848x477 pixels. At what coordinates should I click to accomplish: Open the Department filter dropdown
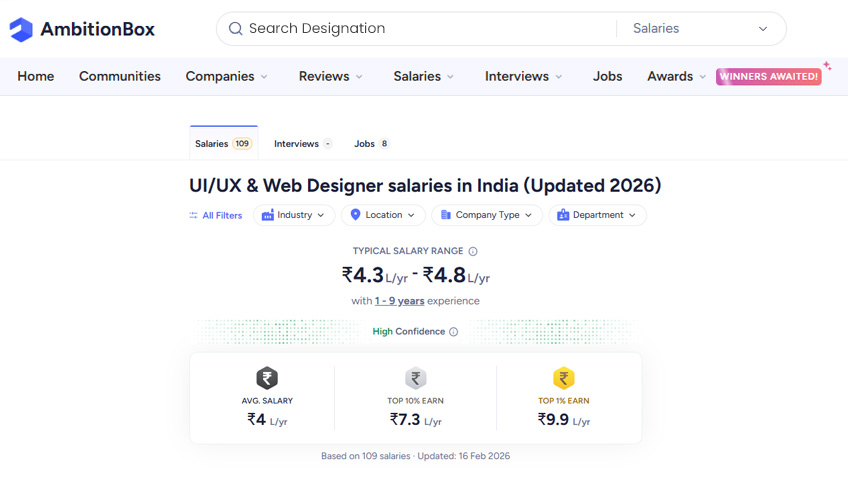598,215
